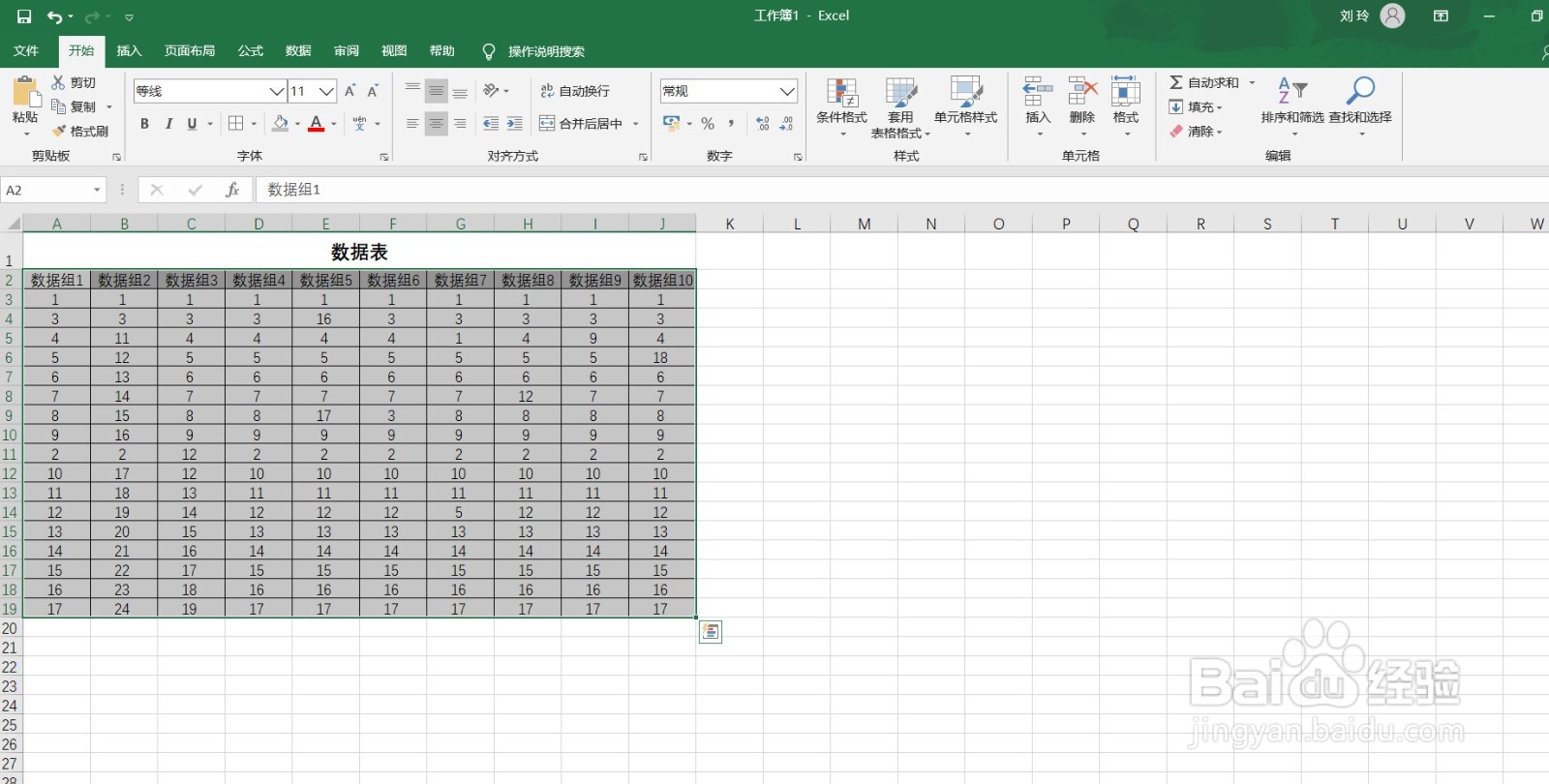Align cell text right
Image resolution: width=1549 pixels, height=784 pixels.
460,124
